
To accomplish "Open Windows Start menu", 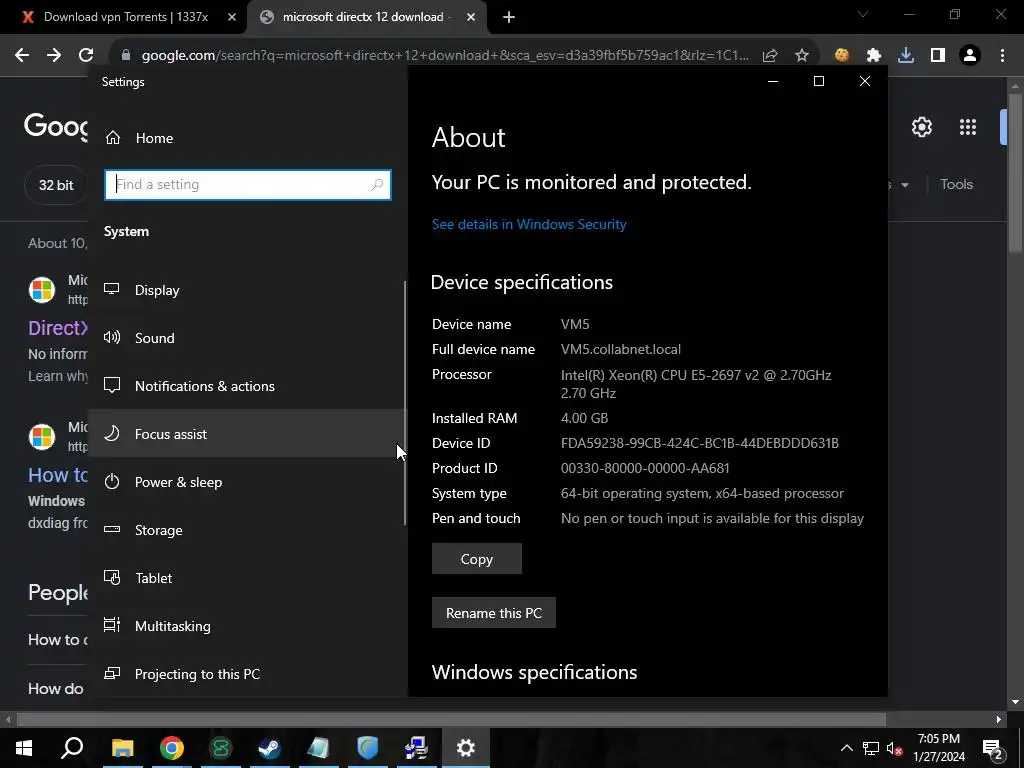I will pyautogui.click(x=24, y=748).
